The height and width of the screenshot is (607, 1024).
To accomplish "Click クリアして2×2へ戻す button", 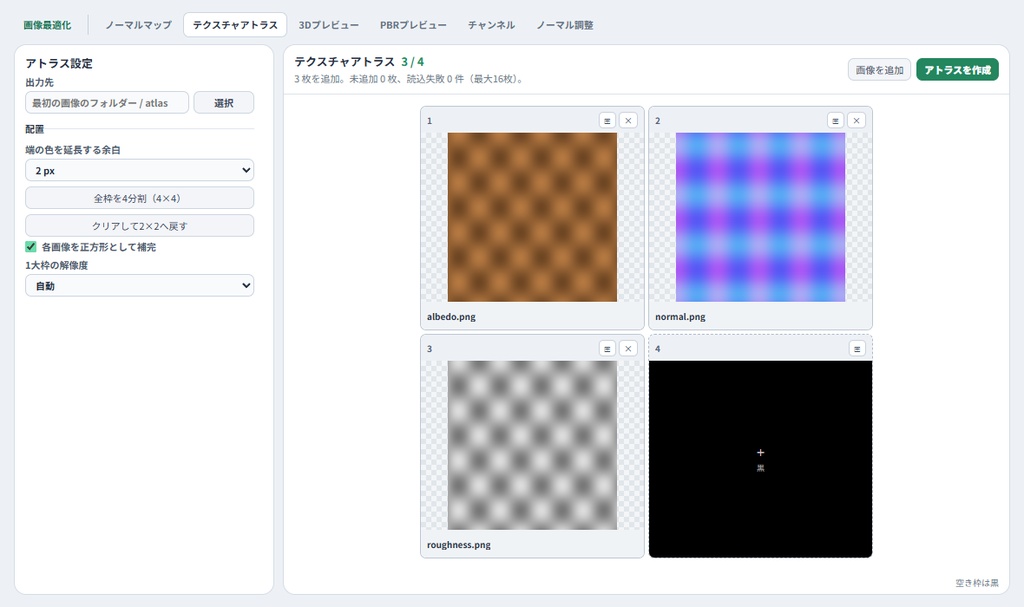I will (x=140, y=225).
